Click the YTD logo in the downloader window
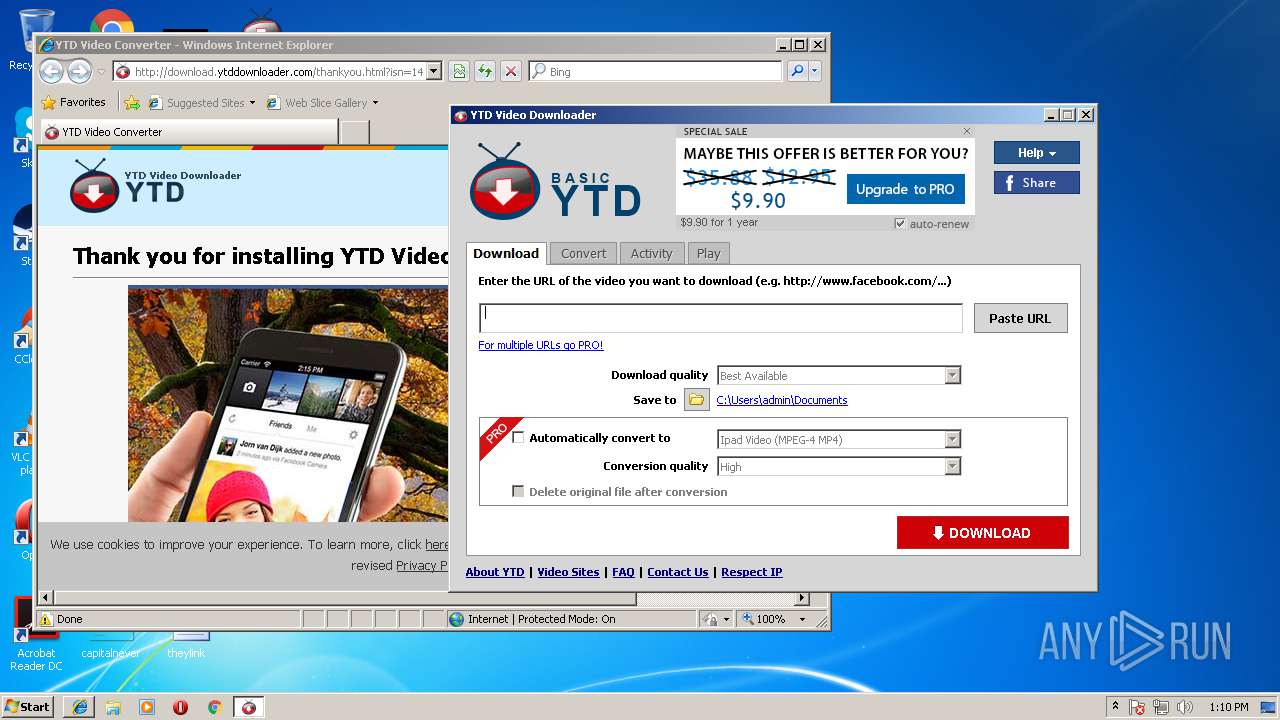1280x720 pixels. 555,182
